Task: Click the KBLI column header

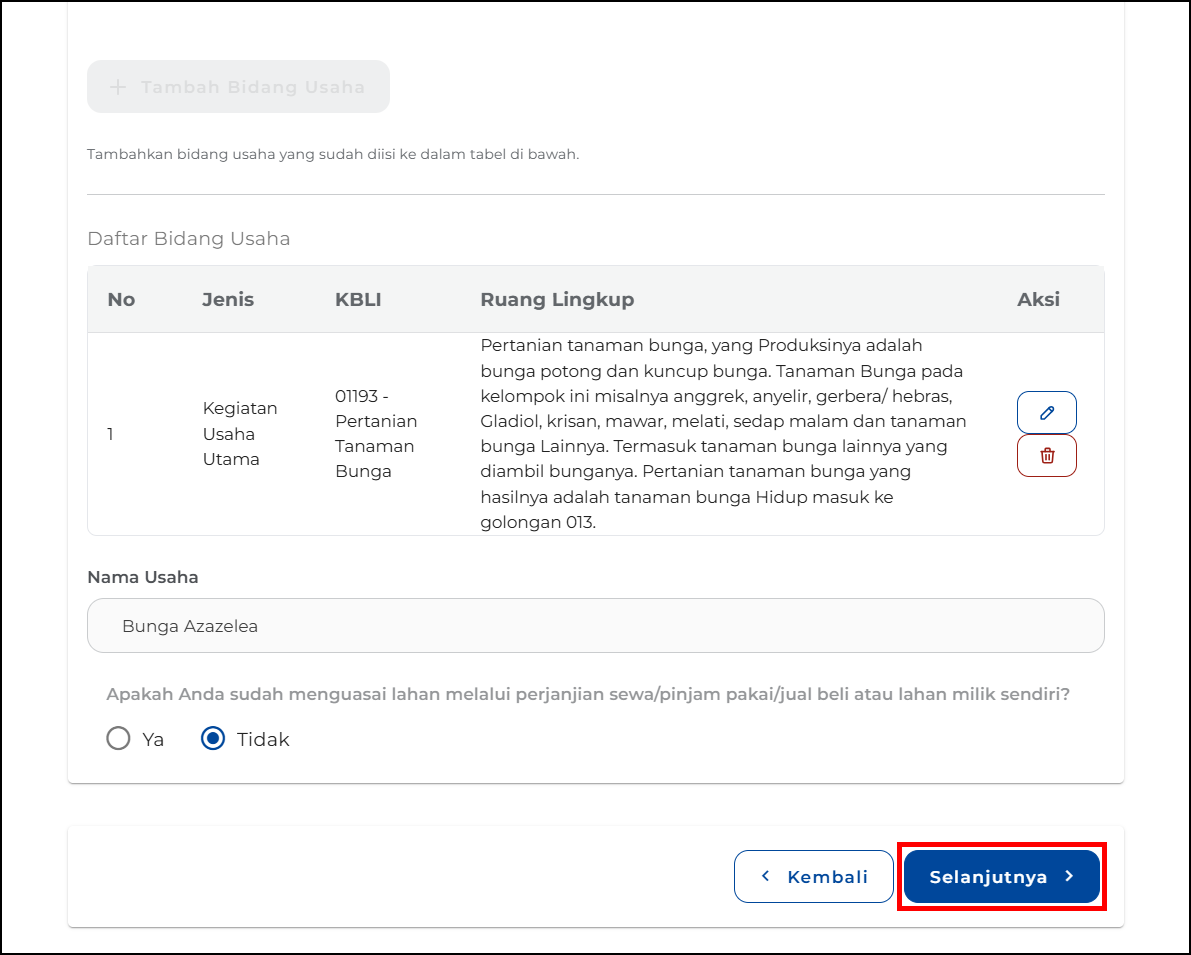Action: [x=358, y=300]
